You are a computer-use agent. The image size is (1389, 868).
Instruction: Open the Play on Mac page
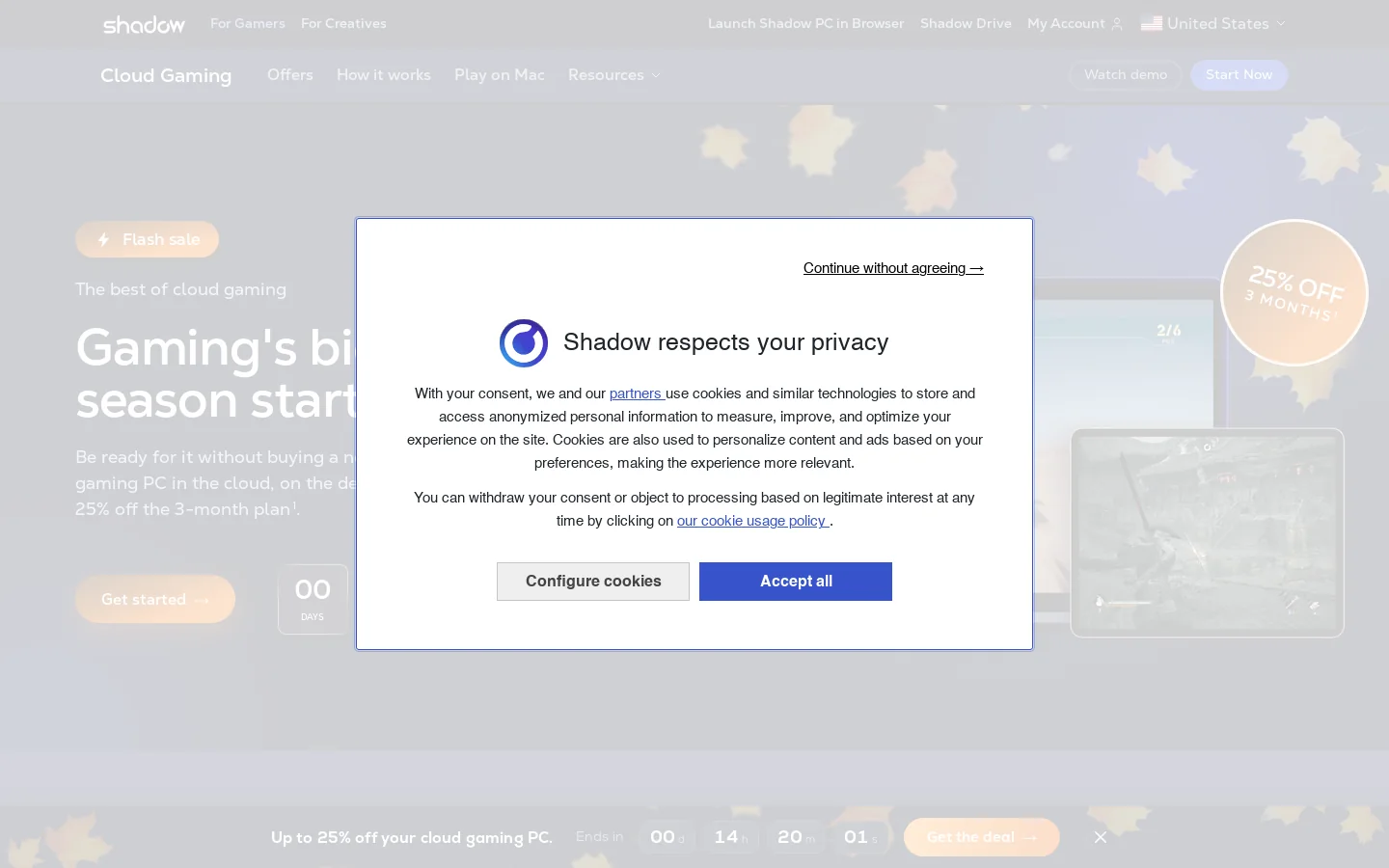tap(500, 75)
